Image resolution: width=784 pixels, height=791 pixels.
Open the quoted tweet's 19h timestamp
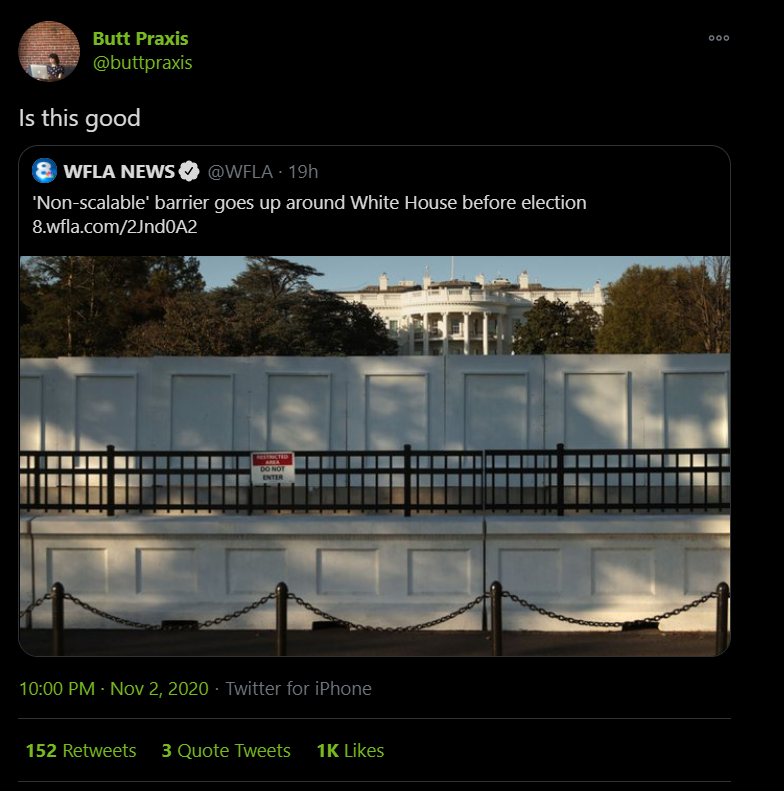tap(303, 172)
